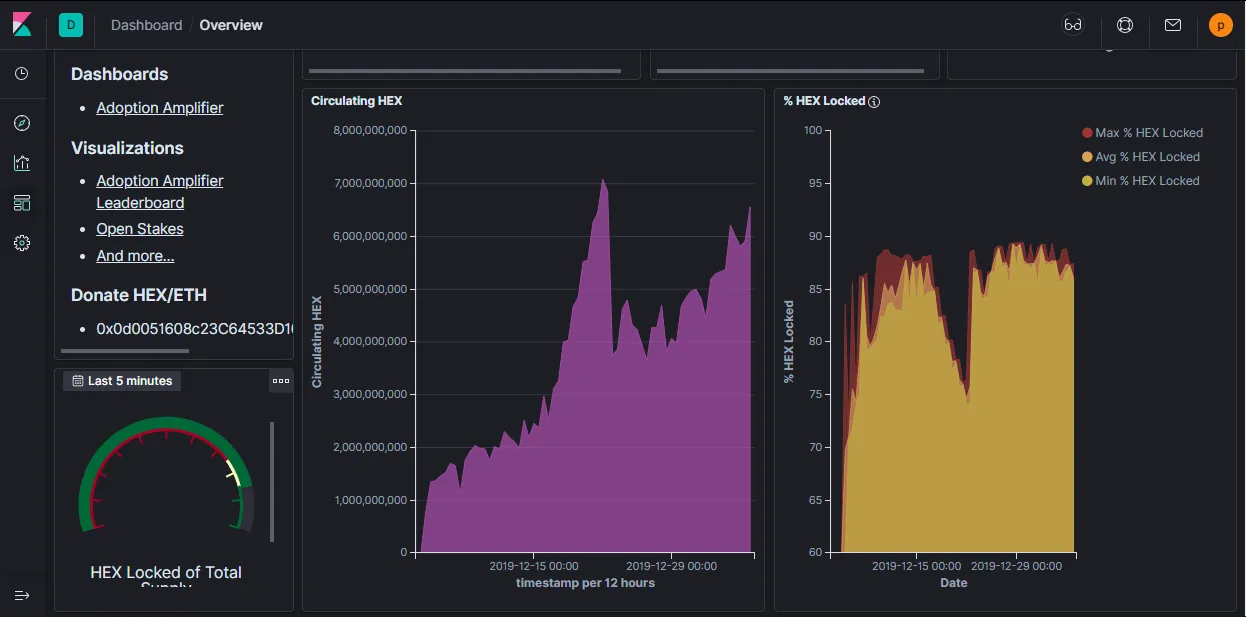Open Discover compass icon
The image size is (1246, 617).
tap(22, 123)
